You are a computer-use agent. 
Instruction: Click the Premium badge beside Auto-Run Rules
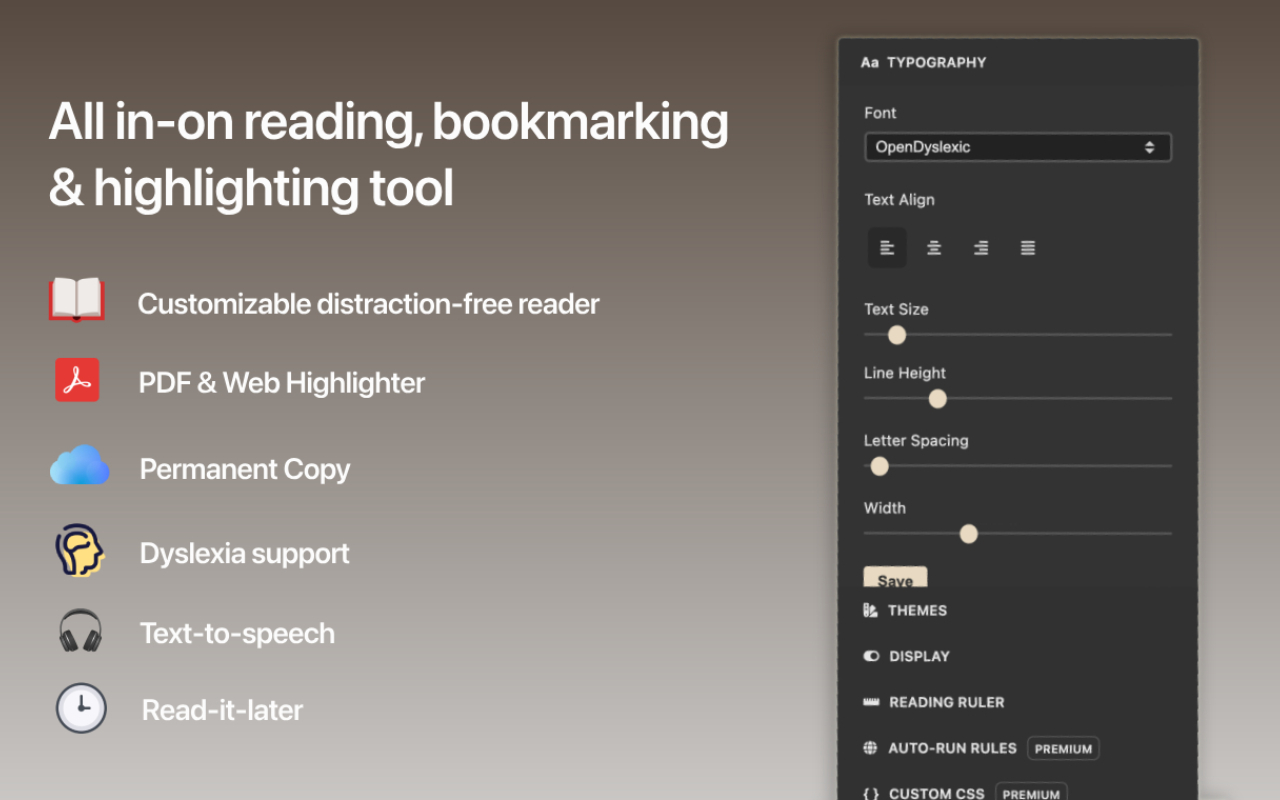1063,748
